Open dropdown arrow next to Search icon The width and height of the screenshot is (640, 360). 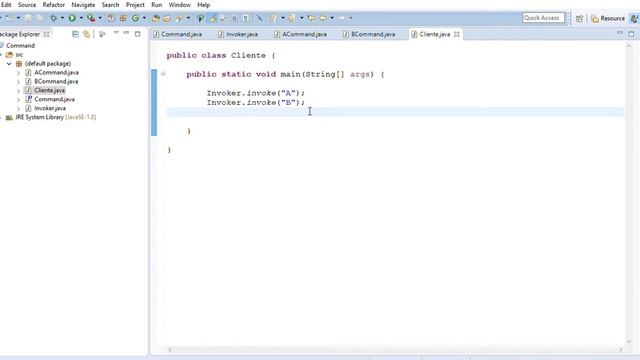[188, 18]
